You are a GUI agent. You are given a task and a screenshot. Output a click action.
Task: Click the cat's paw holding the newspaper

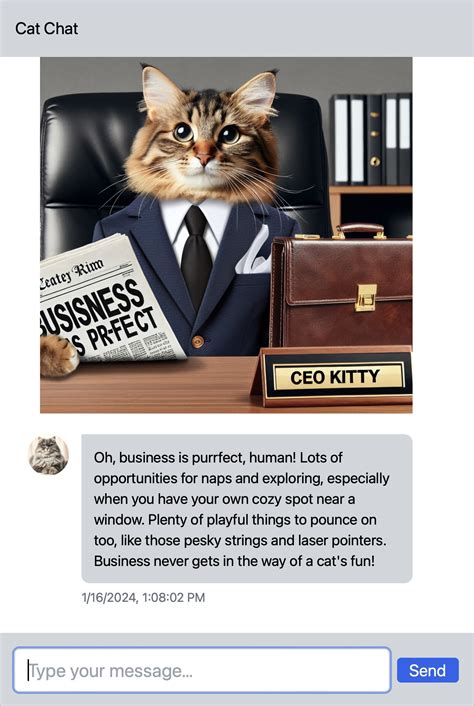(x=59, y=355)
